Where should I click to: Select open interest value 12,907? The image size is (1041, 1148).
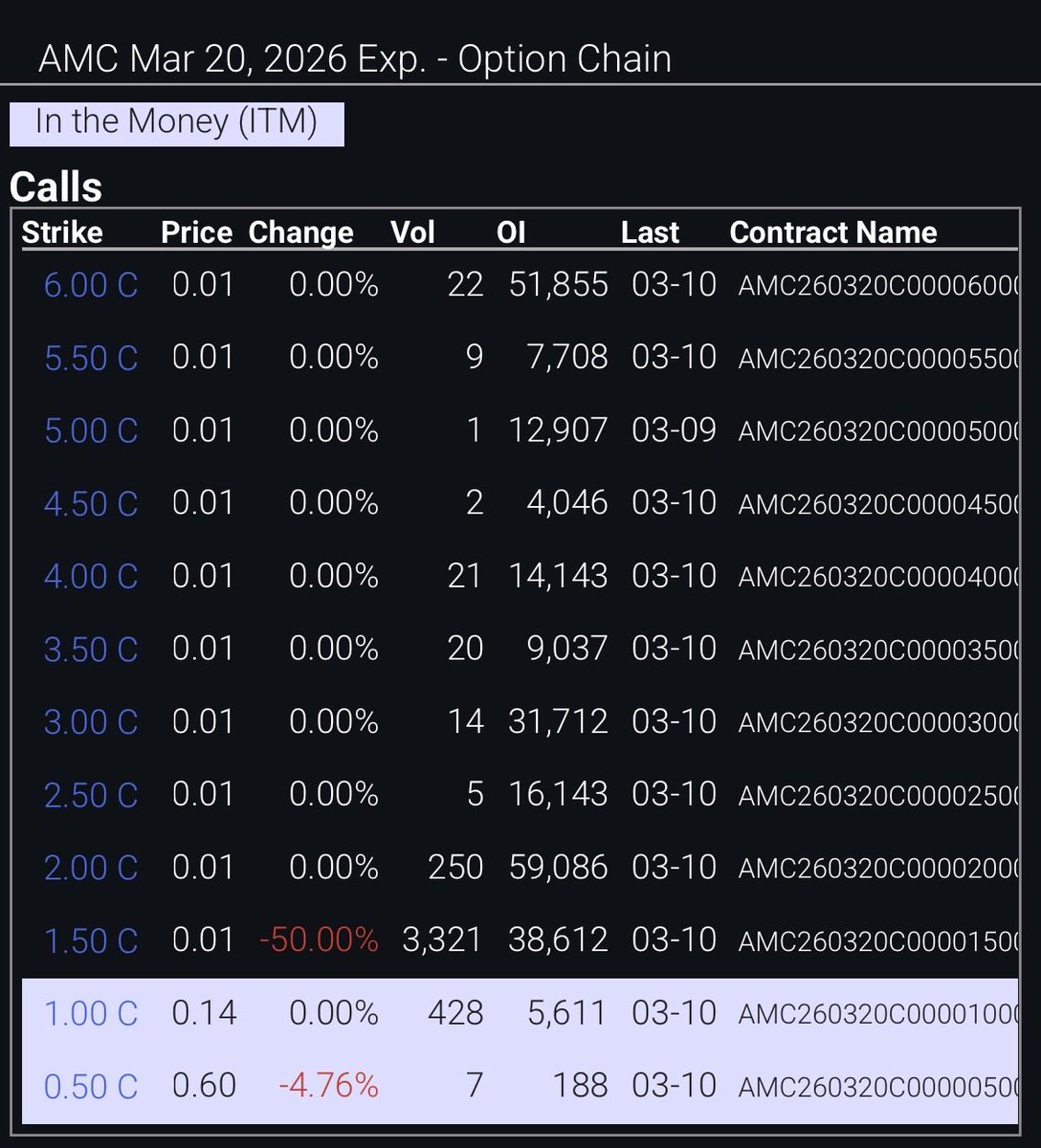tap(558, 430)
